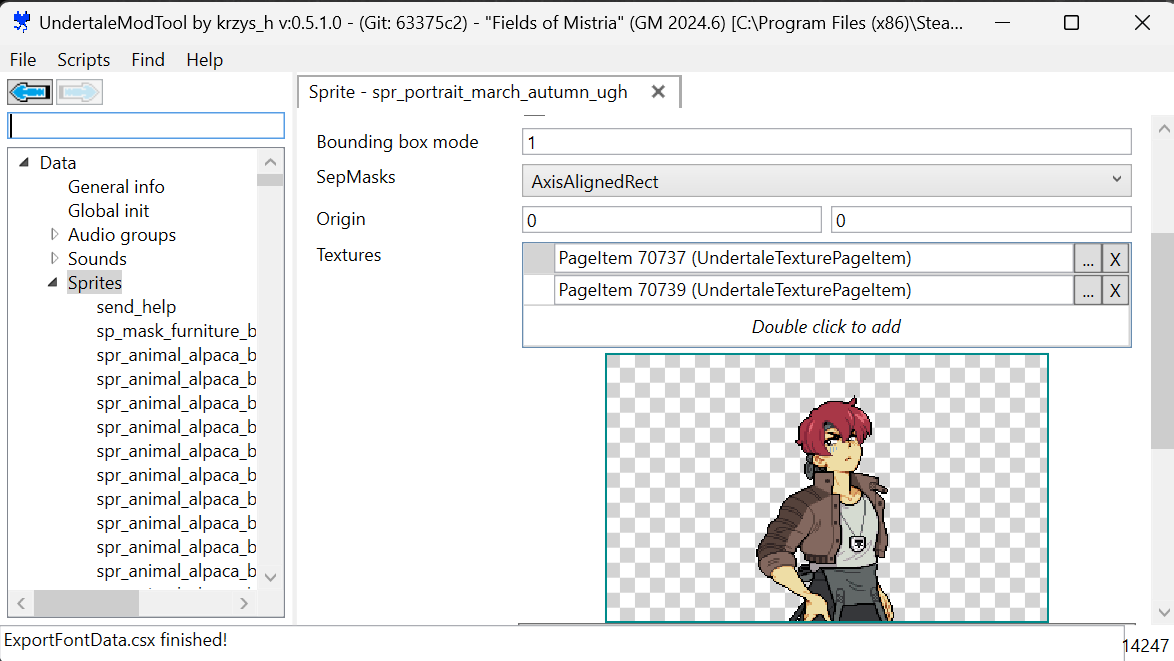1174x661 pixels.
Task: Click the tree horizontal scroll left arrow
Action: [21, 603]
